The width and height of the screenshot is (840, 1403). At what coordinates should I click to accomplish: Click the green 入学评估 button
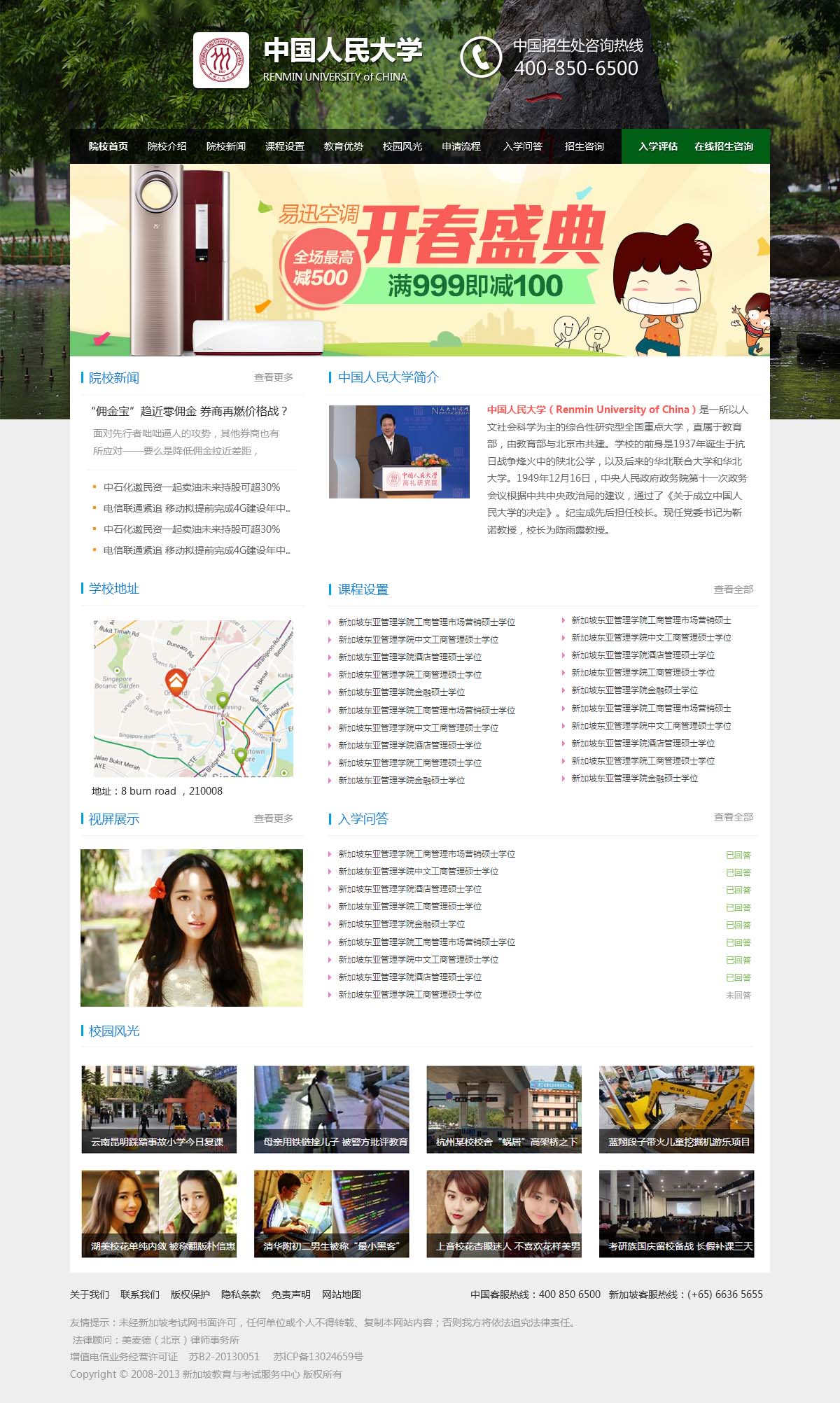click(658, 146)
